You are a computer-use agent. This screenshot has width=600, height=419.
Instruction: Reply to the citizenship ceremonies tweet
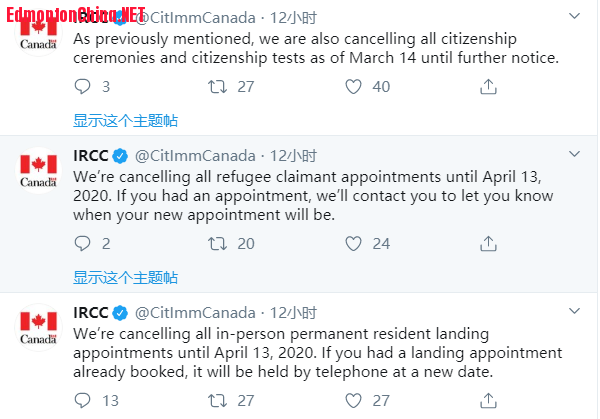click(82, 86)
